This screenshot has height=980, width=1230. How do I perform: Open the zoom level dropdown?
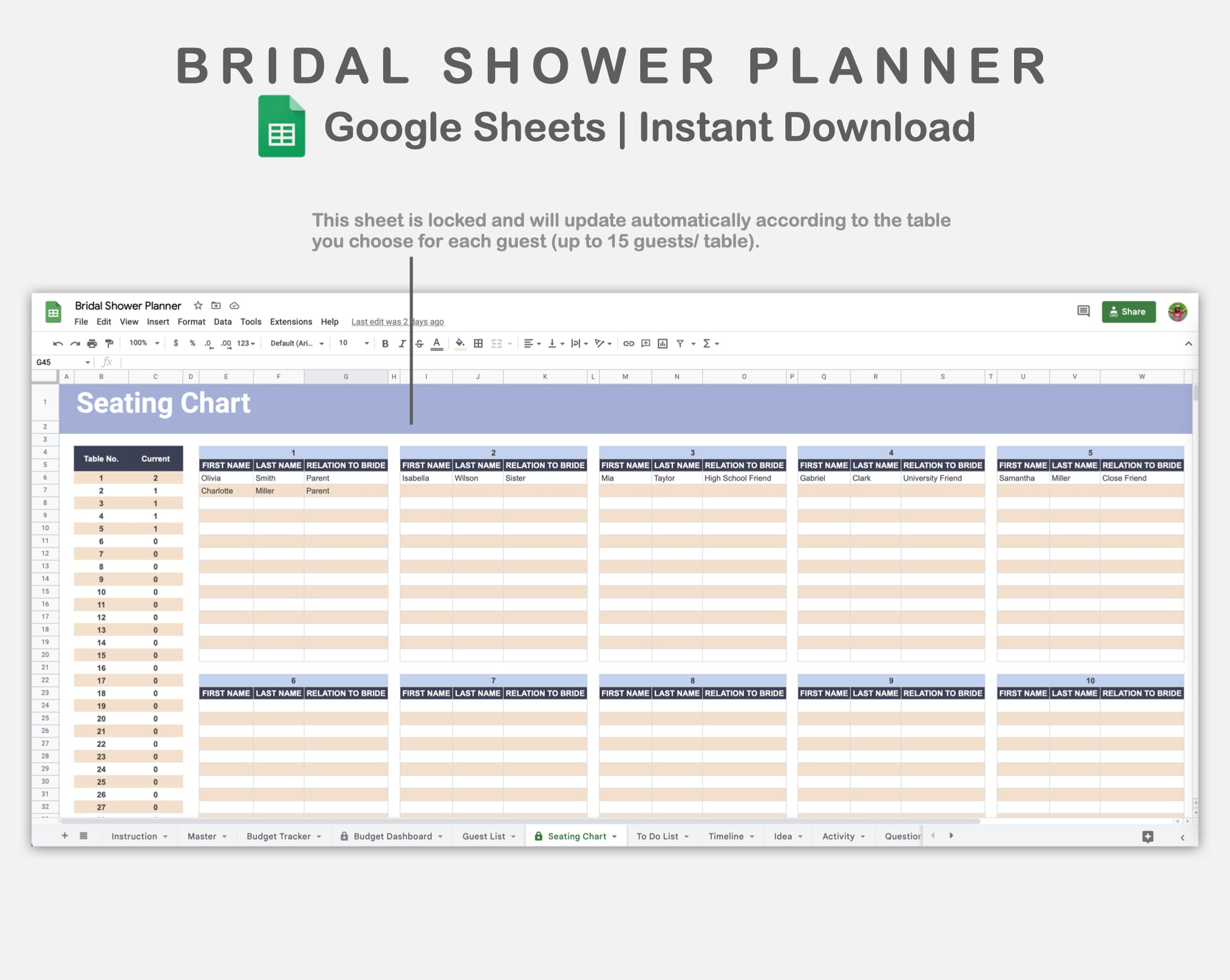pos(144,343)
